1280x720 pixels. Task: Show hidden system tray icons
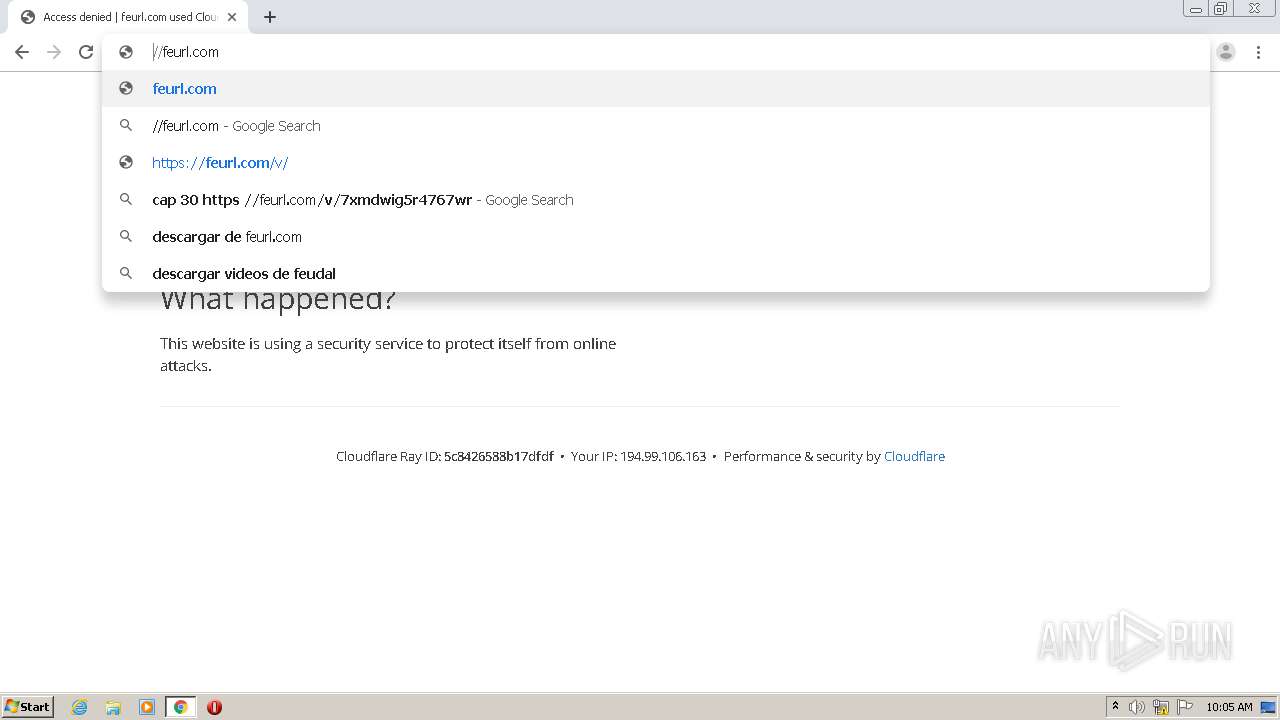(1115, 707)
